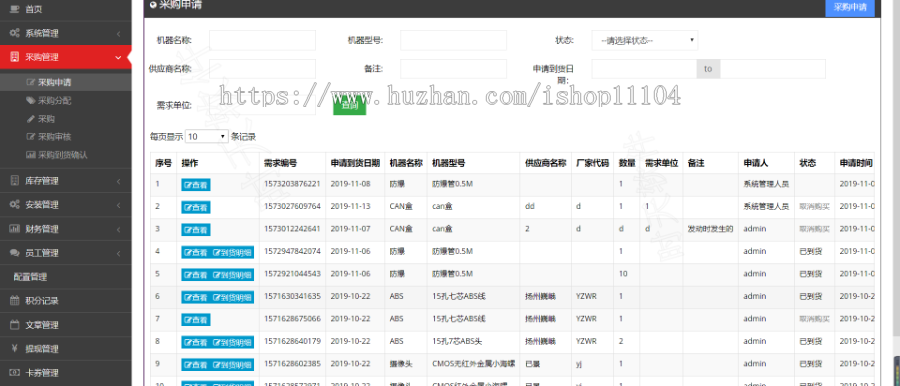
Task: Expand the 员工管理 menu chevron
Action: pyautogui.click(x=118, y=253)
